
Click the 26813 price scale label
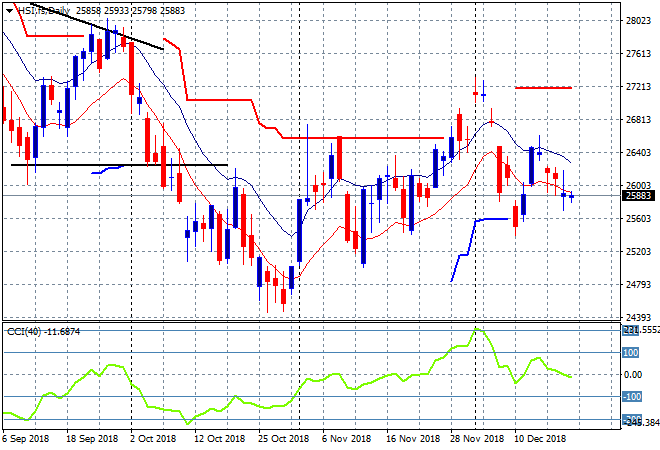(638, 120)
